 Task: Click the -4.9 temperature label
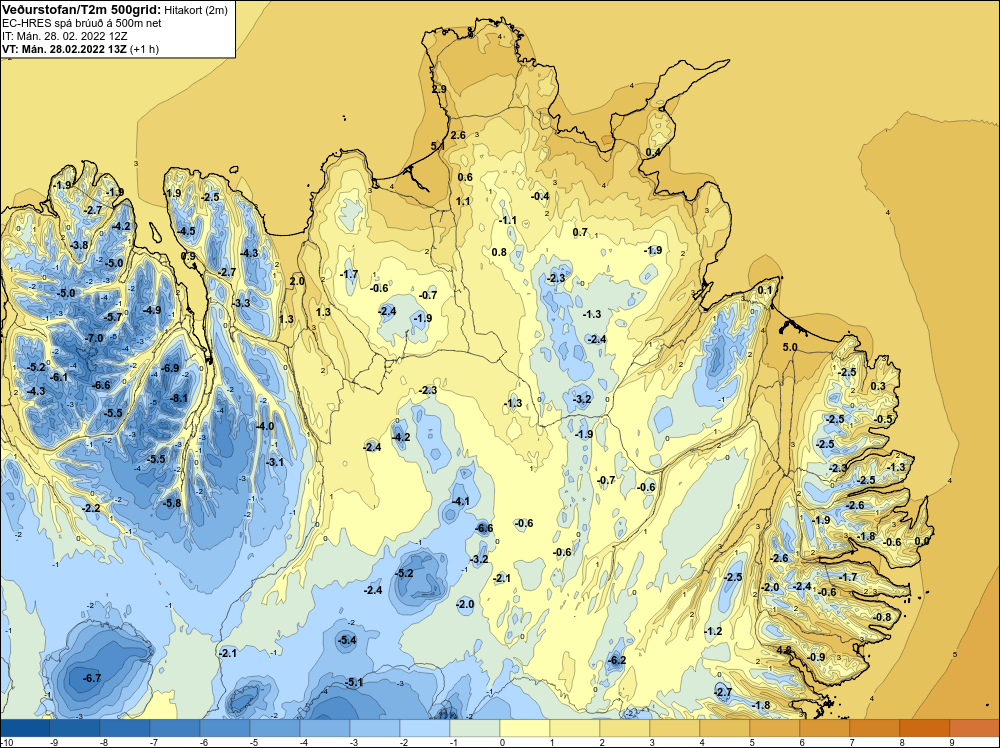(x=152, y=310)
